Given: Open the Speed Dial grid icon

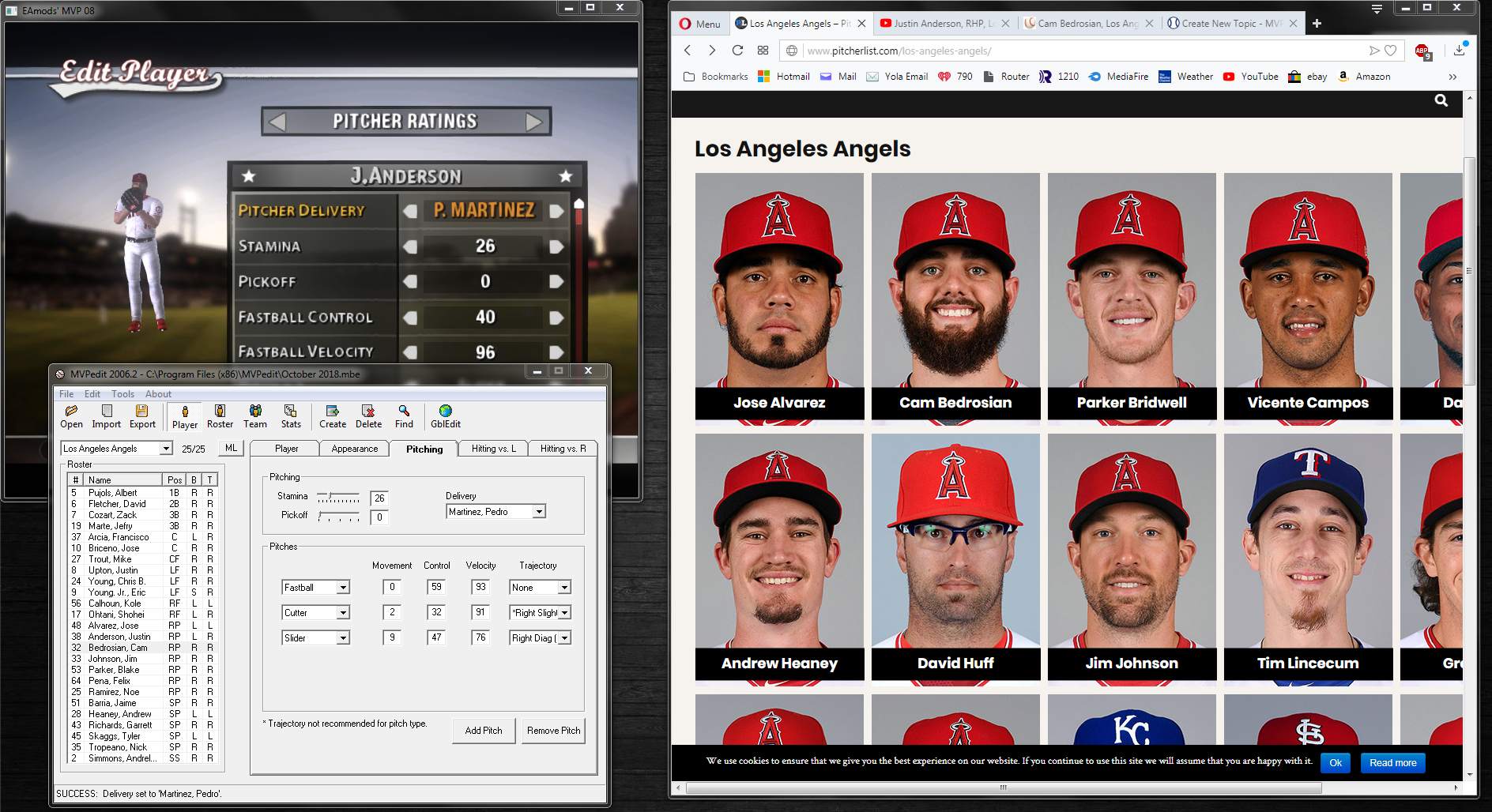Looking at the screenshot, I should [763, 51].
